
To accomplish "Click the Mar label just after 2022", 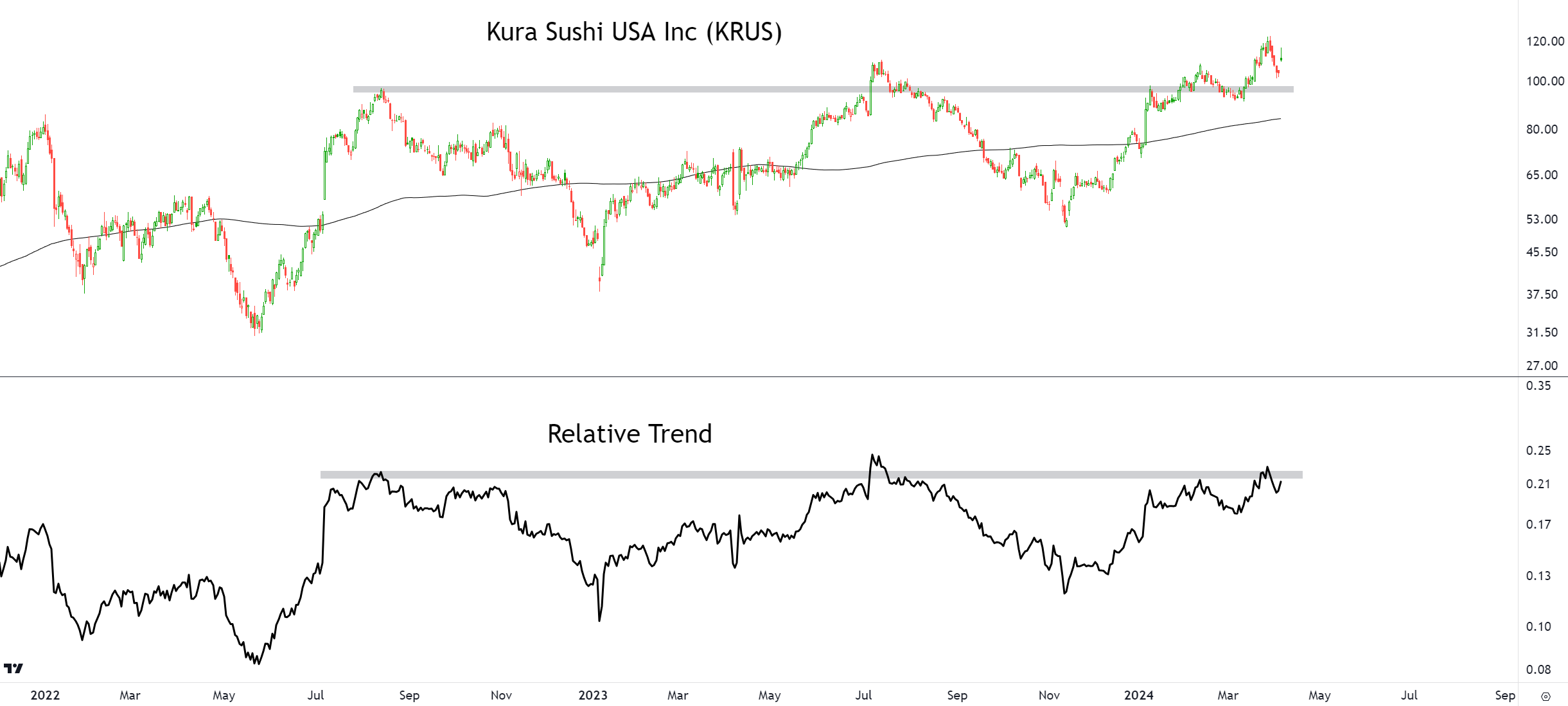I will 130,695.
